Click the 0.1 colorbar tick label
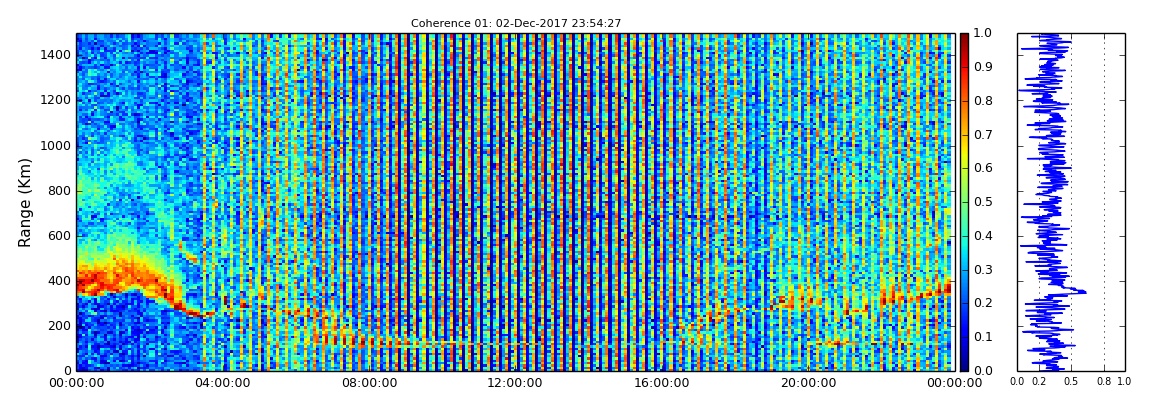The image size is (1150, 407). [x=982, y=337]
